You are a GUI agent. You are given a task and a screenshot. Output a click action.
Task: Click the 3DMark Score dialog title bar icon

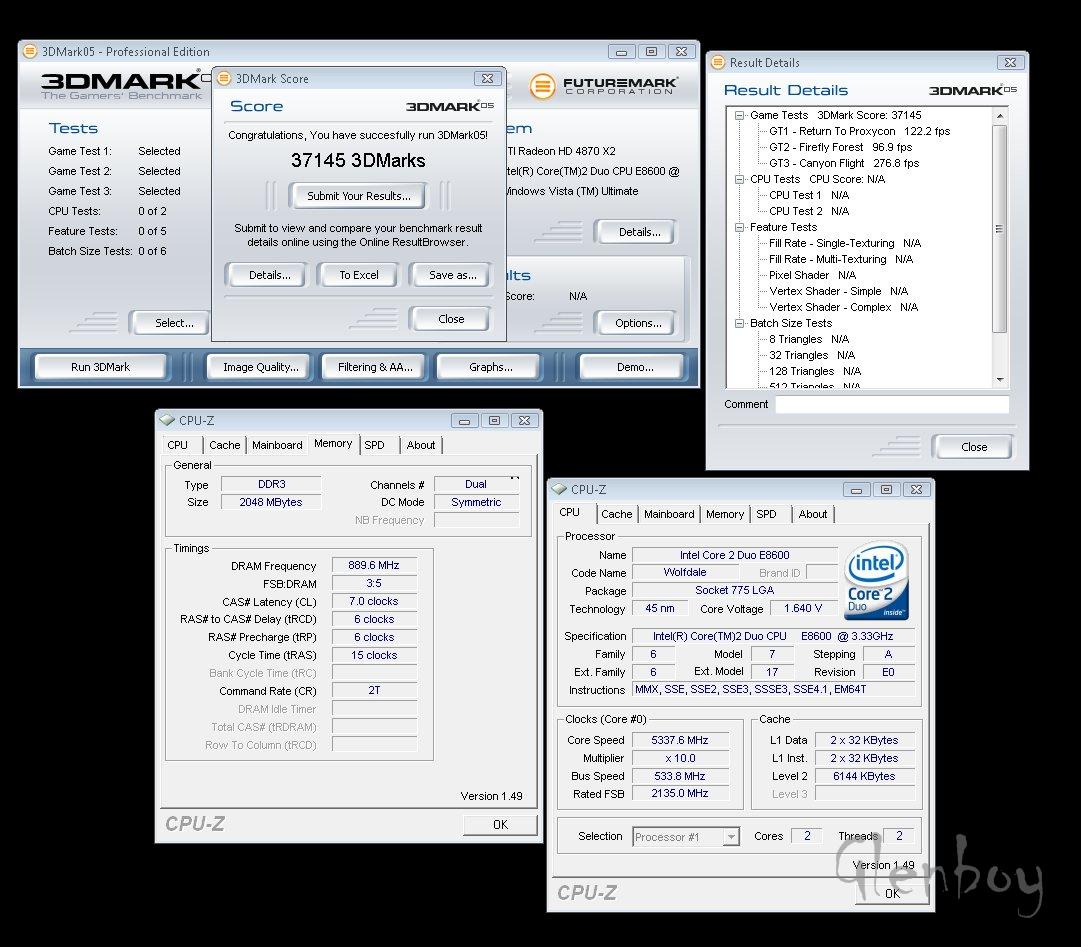223,78
